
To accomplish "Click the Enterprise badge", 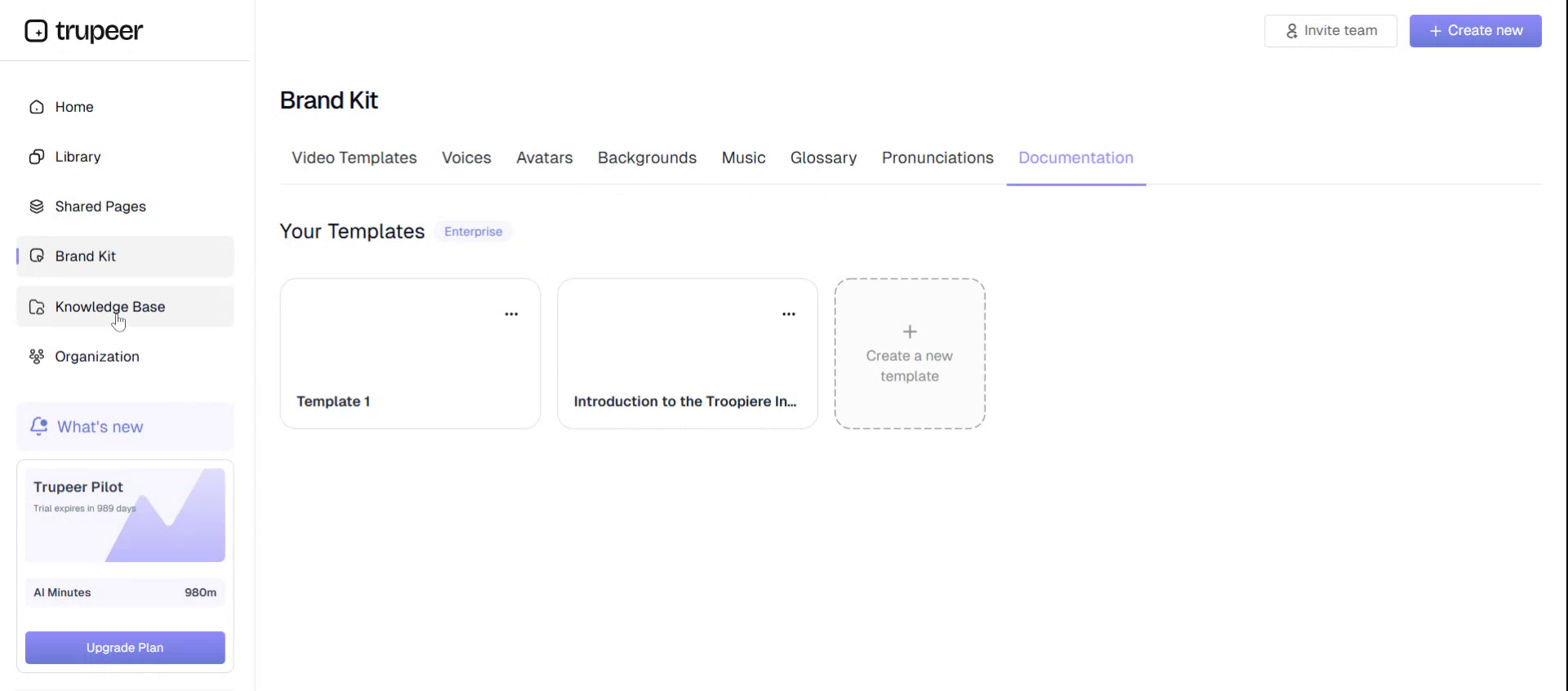I will [473, 232].
